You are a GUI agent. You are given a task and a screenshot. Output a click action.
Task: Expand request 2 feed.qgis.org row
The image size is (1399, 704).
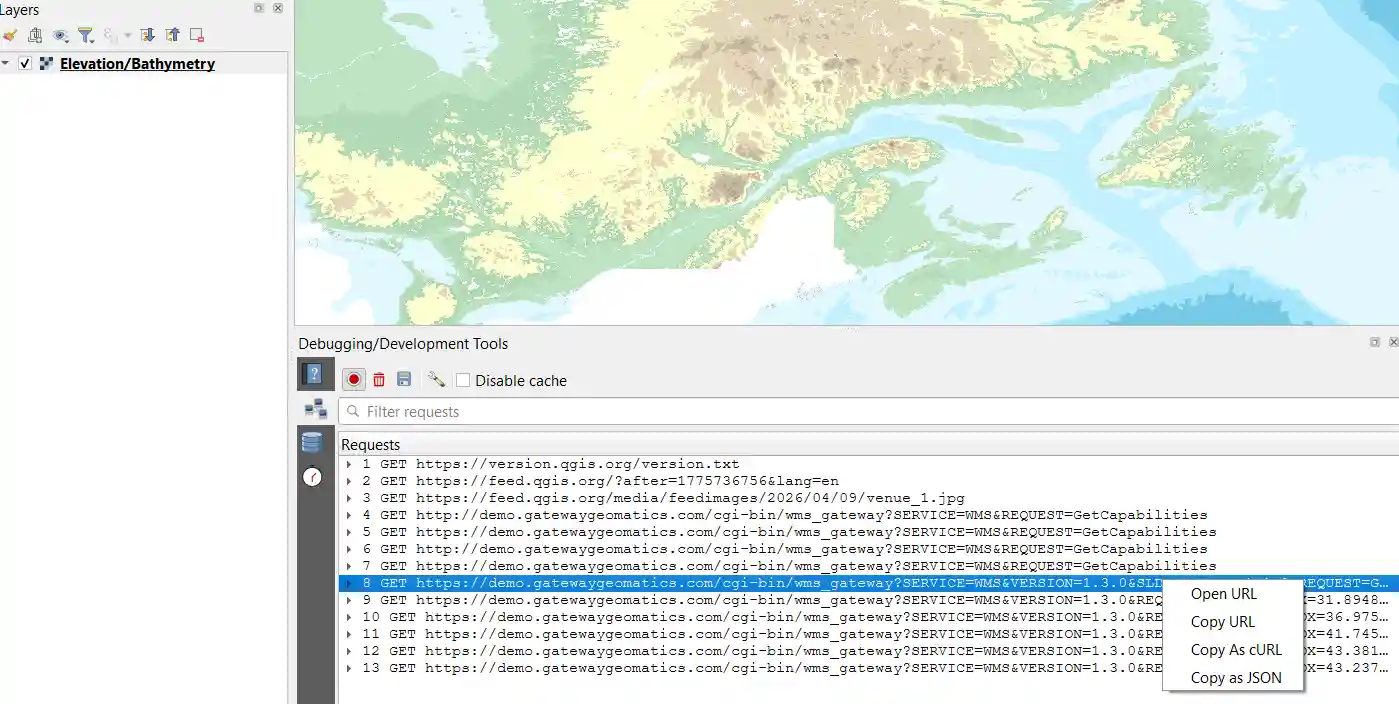click(x=348, y=481)
